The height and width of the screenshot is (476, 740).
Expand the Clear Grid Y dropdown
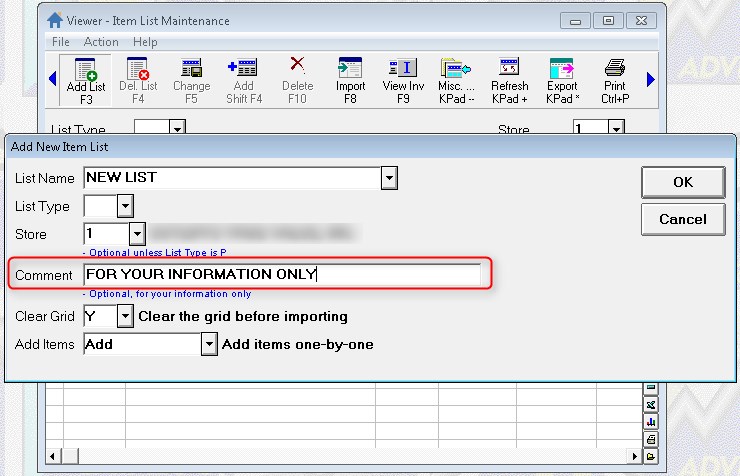(125, 316)
